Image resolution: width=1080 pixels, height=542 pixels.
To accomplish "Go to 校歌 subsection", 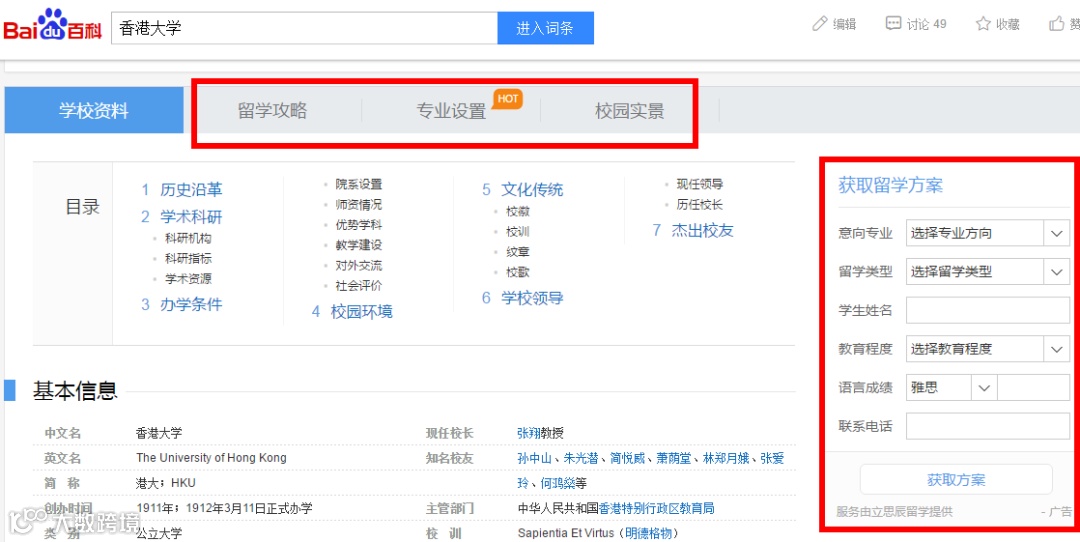I will (518, 272).
